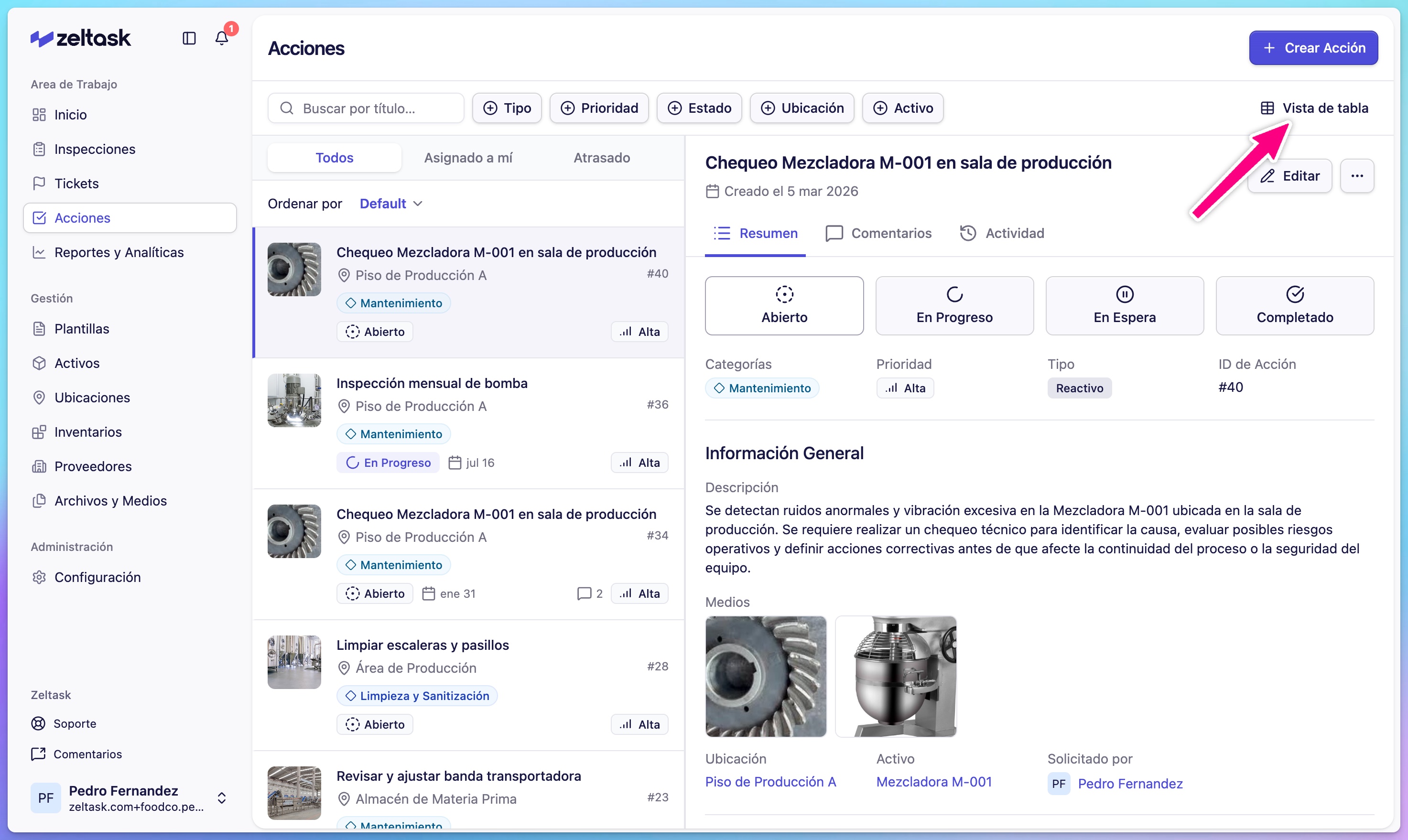
Task: Set status to Completado
Action: (1295, 306)
